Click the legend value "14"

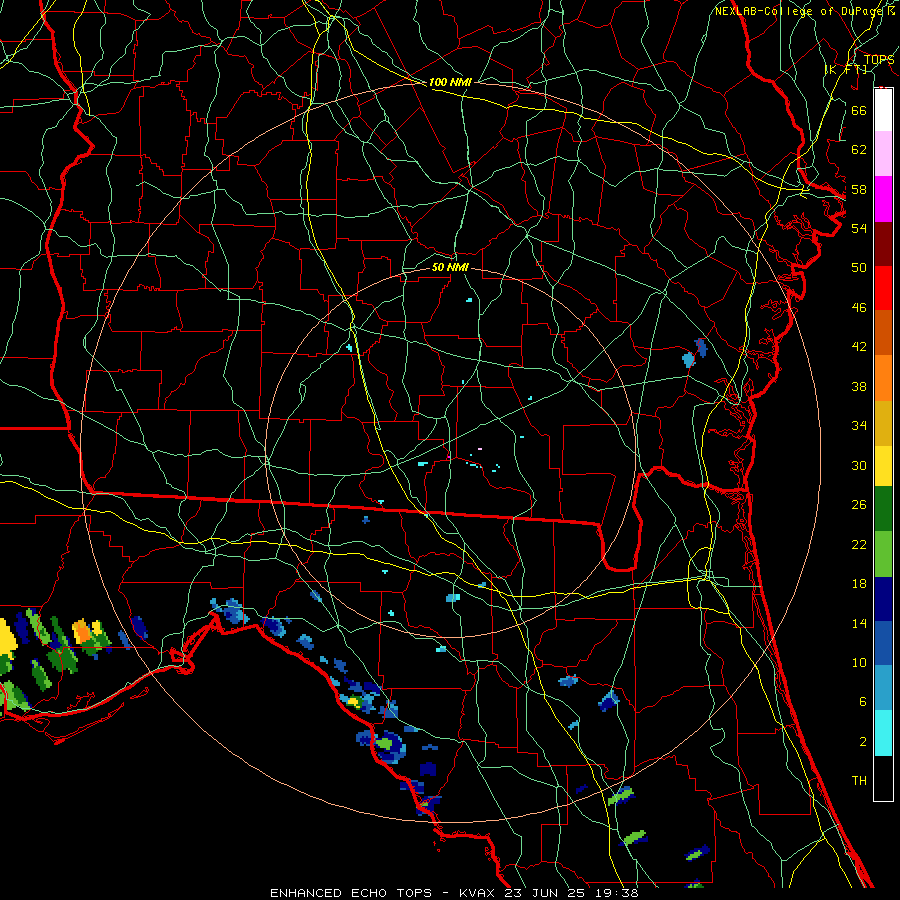(x=859, y=623)
